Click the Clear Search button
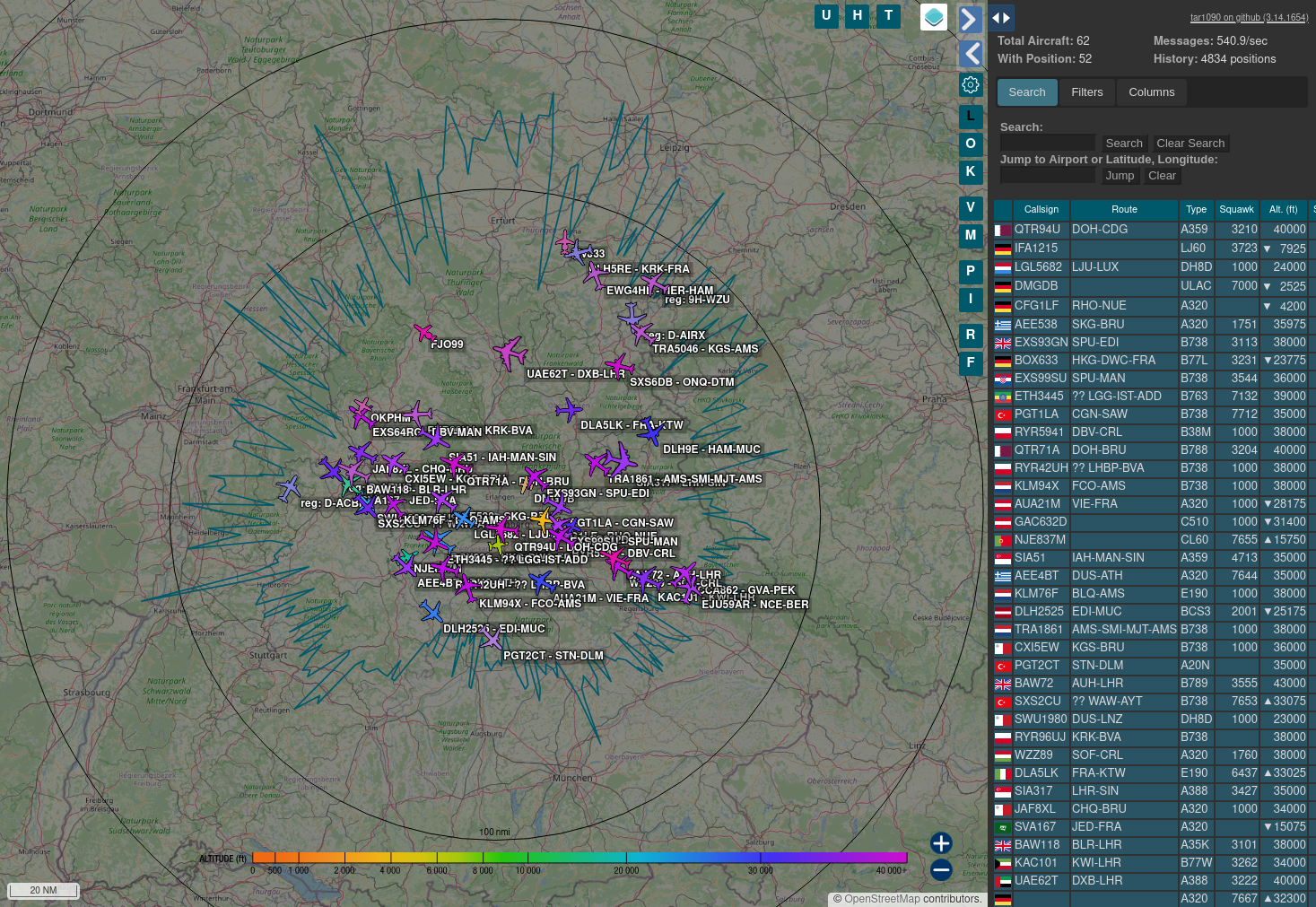This screenshot has height=907, width=1316. click(x=1190, y=144)
